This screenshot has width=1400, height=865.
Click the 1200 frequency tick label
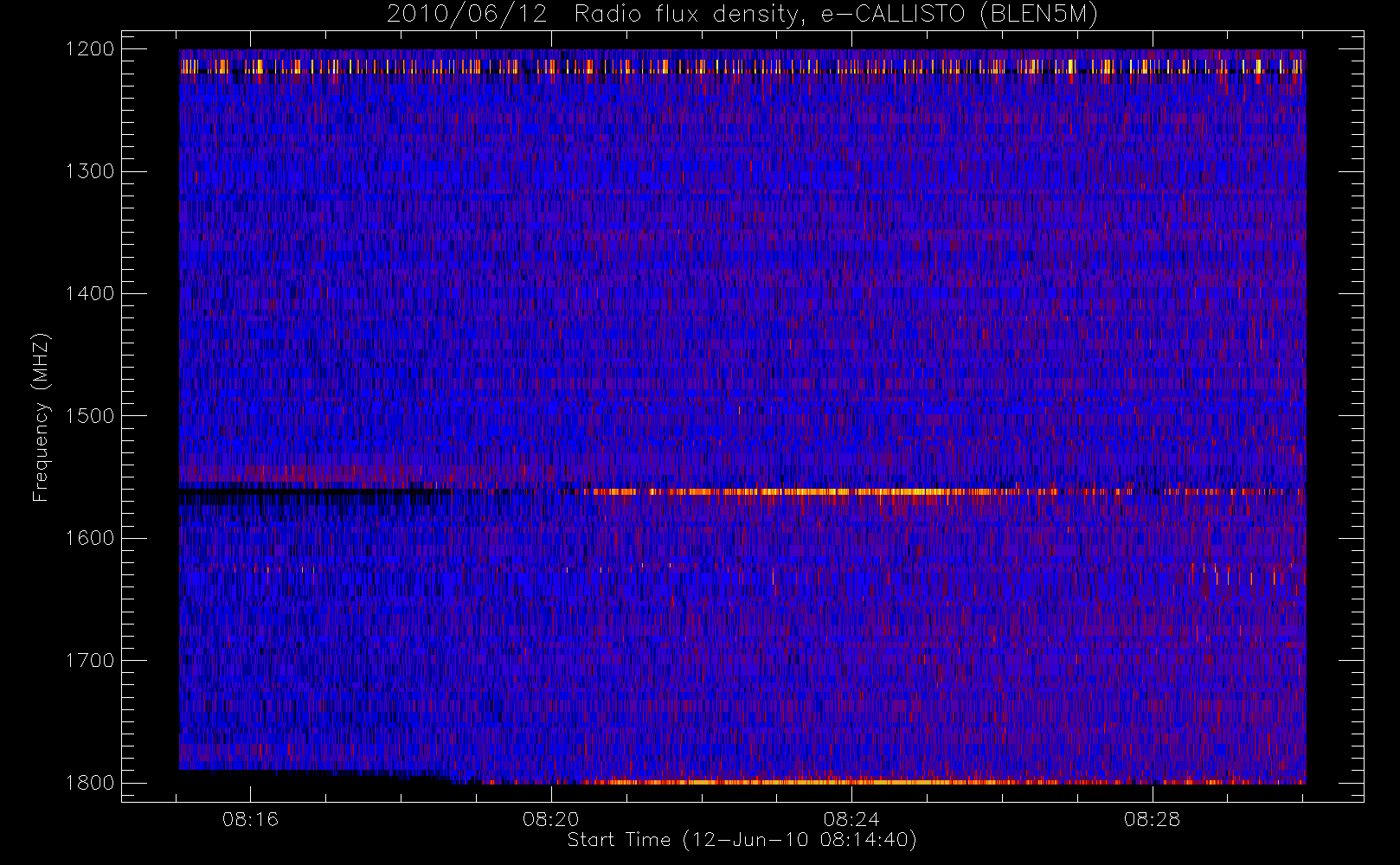(90, 49)
